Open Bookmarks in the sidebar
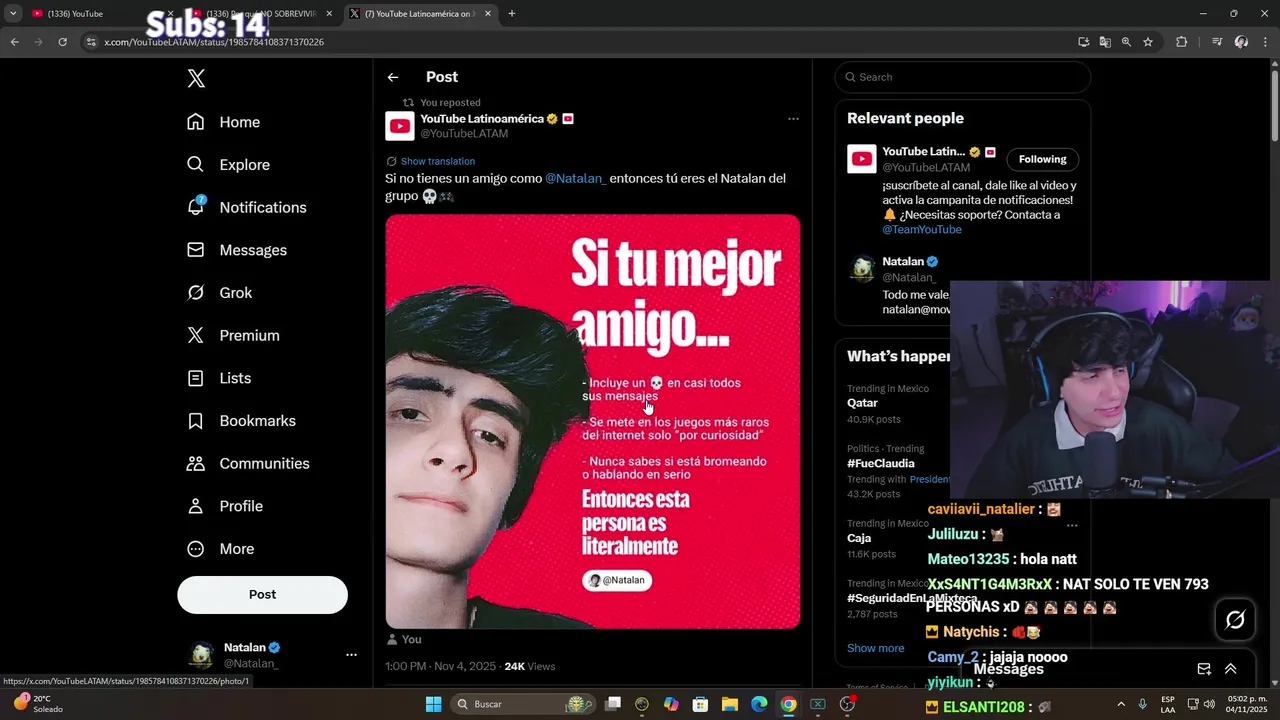The image size is (1280, 720). pos(241,421)
